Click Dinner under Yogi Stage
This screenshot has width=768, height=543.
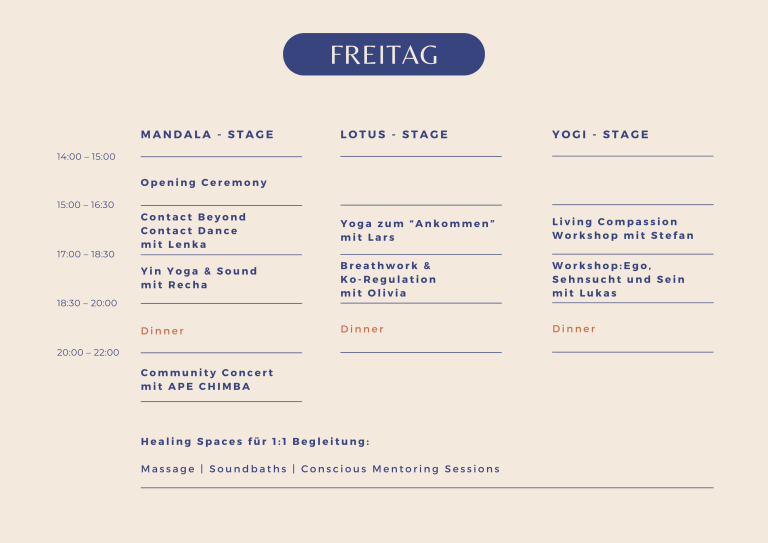[574, 329]
